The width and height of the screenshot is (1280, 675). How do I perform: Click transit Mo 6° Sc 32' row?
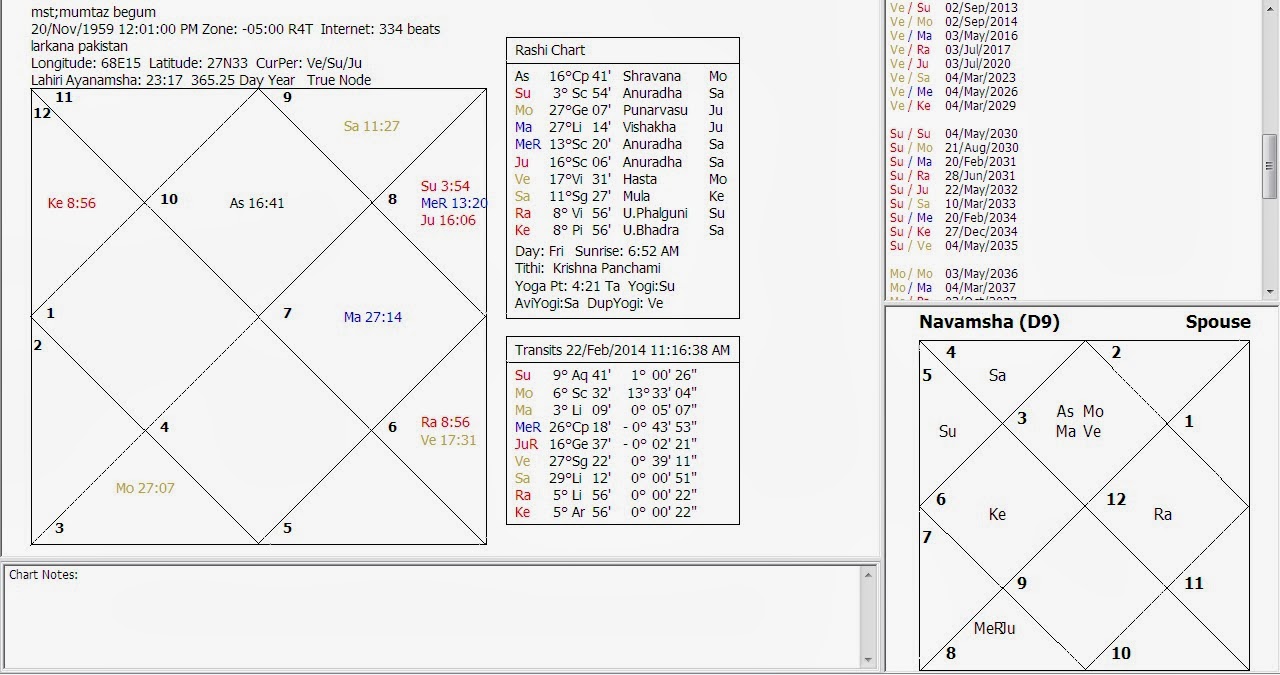[606, 393]
